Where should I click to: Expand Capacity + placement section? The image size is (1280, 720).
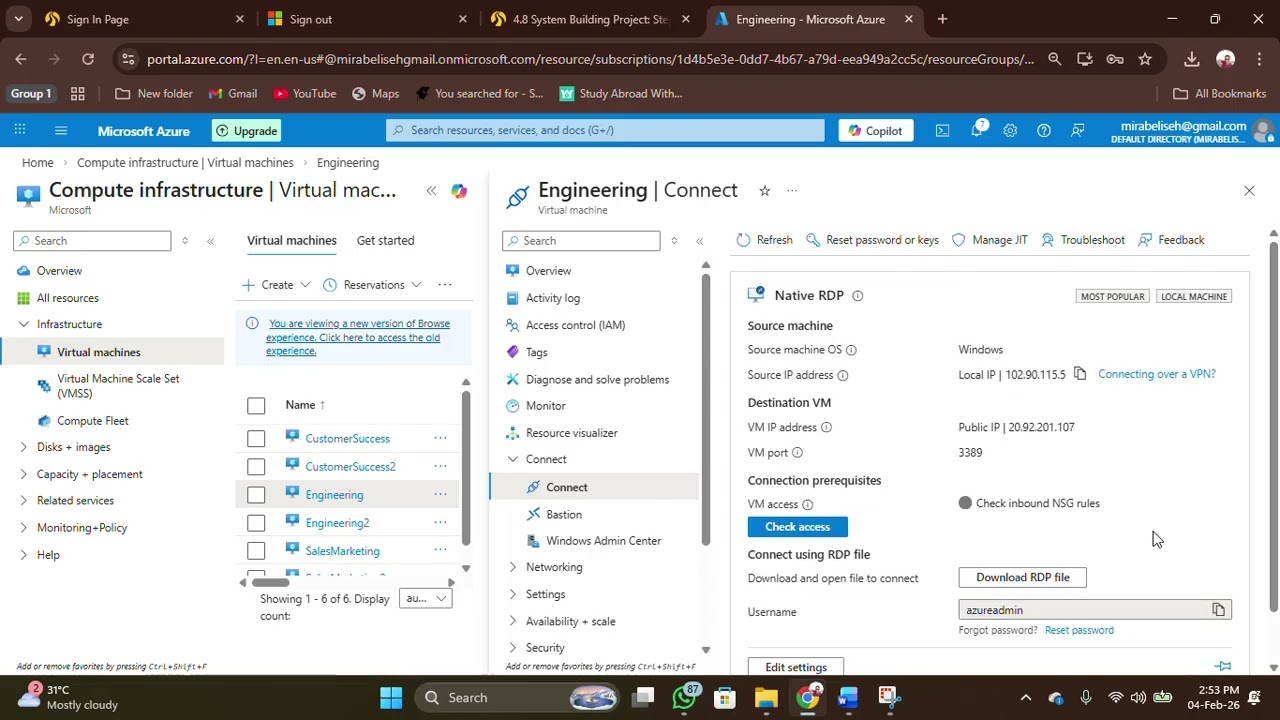click(x=24, y=474)
